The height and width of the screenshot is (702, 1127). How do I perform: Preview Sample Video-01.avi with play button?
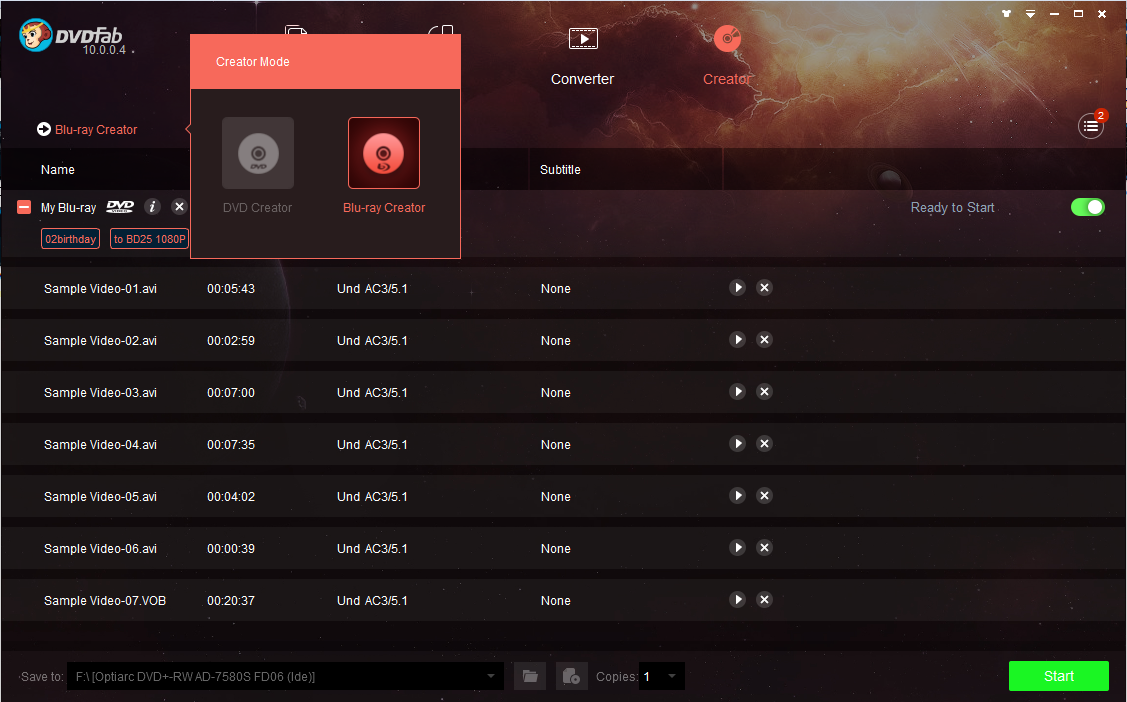coord(737,287)
